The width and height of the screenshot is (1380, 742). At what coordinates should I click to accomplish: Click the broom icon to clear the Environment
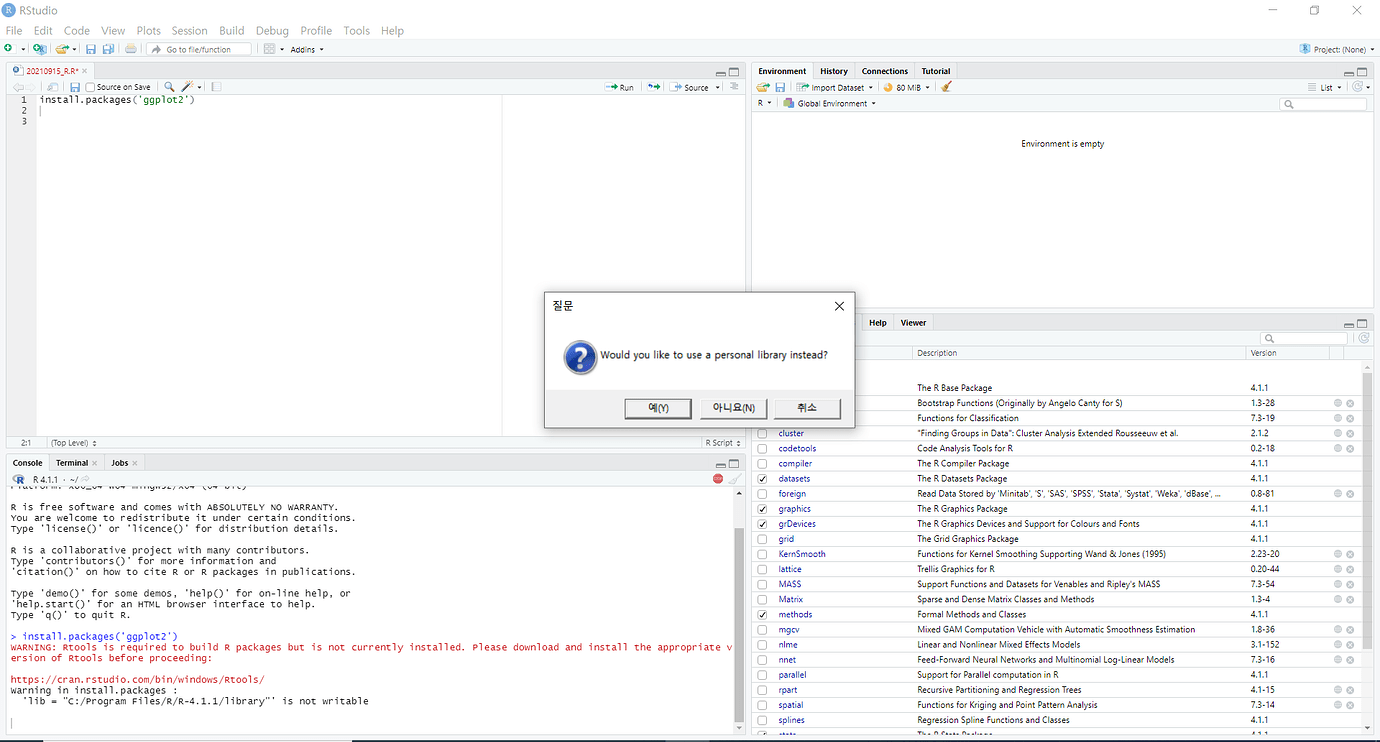(x=946, y=87)
